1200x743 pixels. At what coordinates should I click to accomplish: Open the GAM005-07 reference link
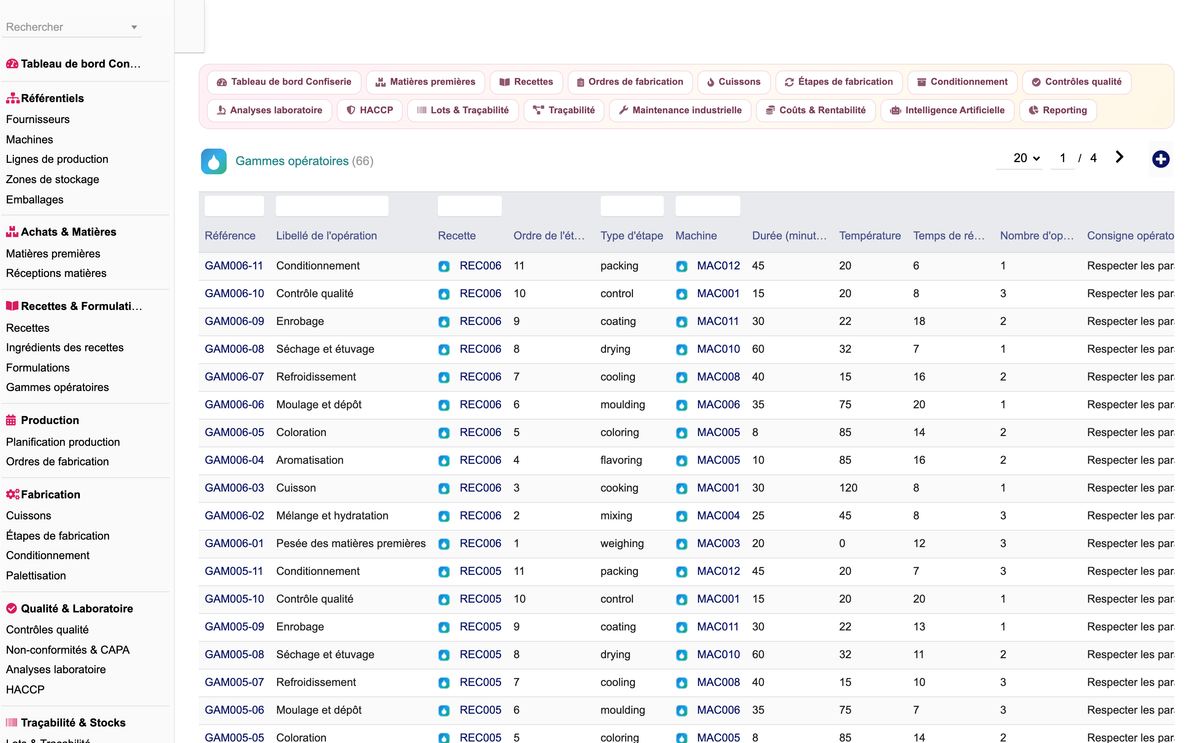[234, 682]
